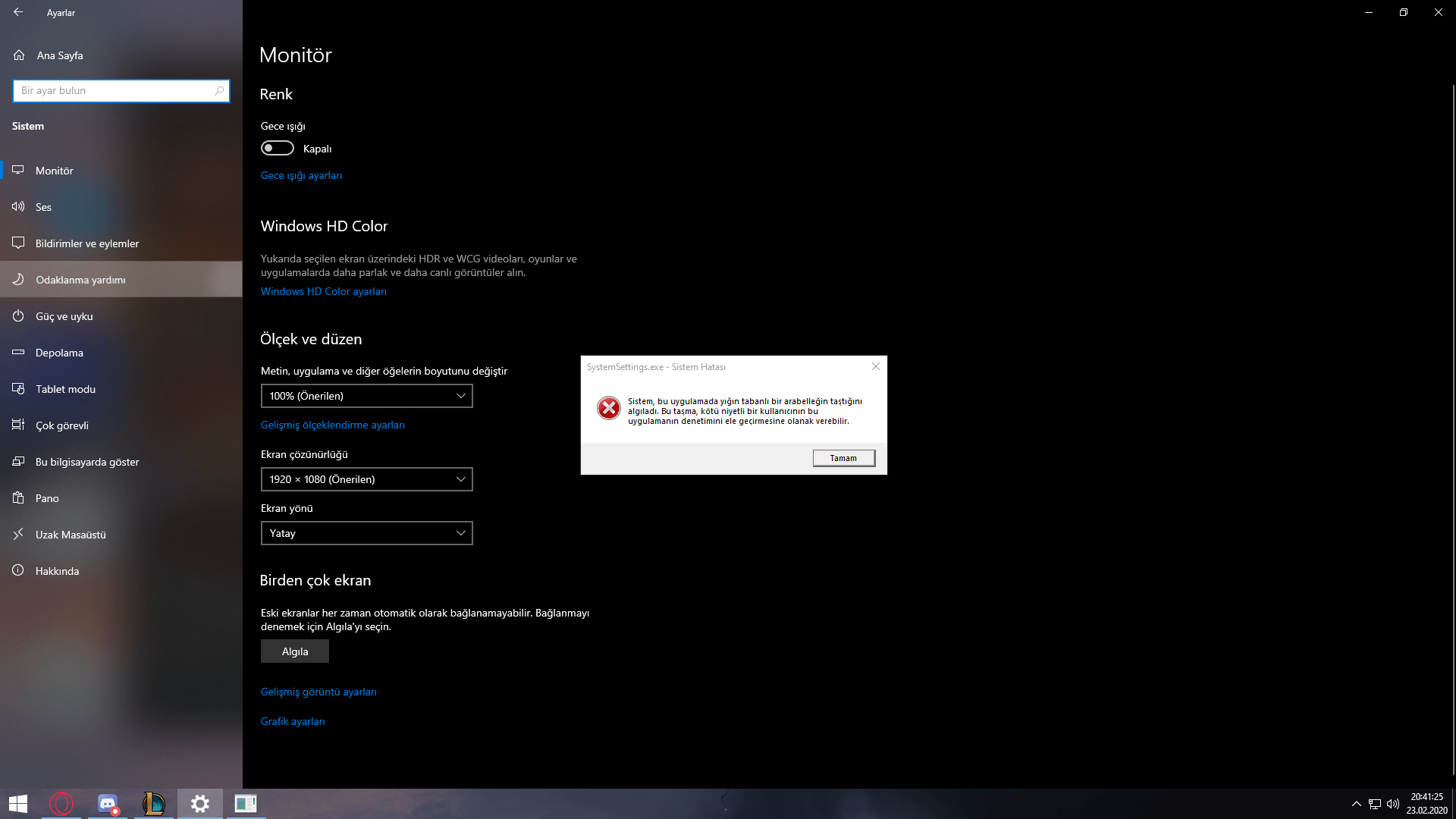Open Gelişmiş görüntü ayarları link
The width and height of the screenshot is (1456, 819).
pyautogui.click(x=318, y=692)
